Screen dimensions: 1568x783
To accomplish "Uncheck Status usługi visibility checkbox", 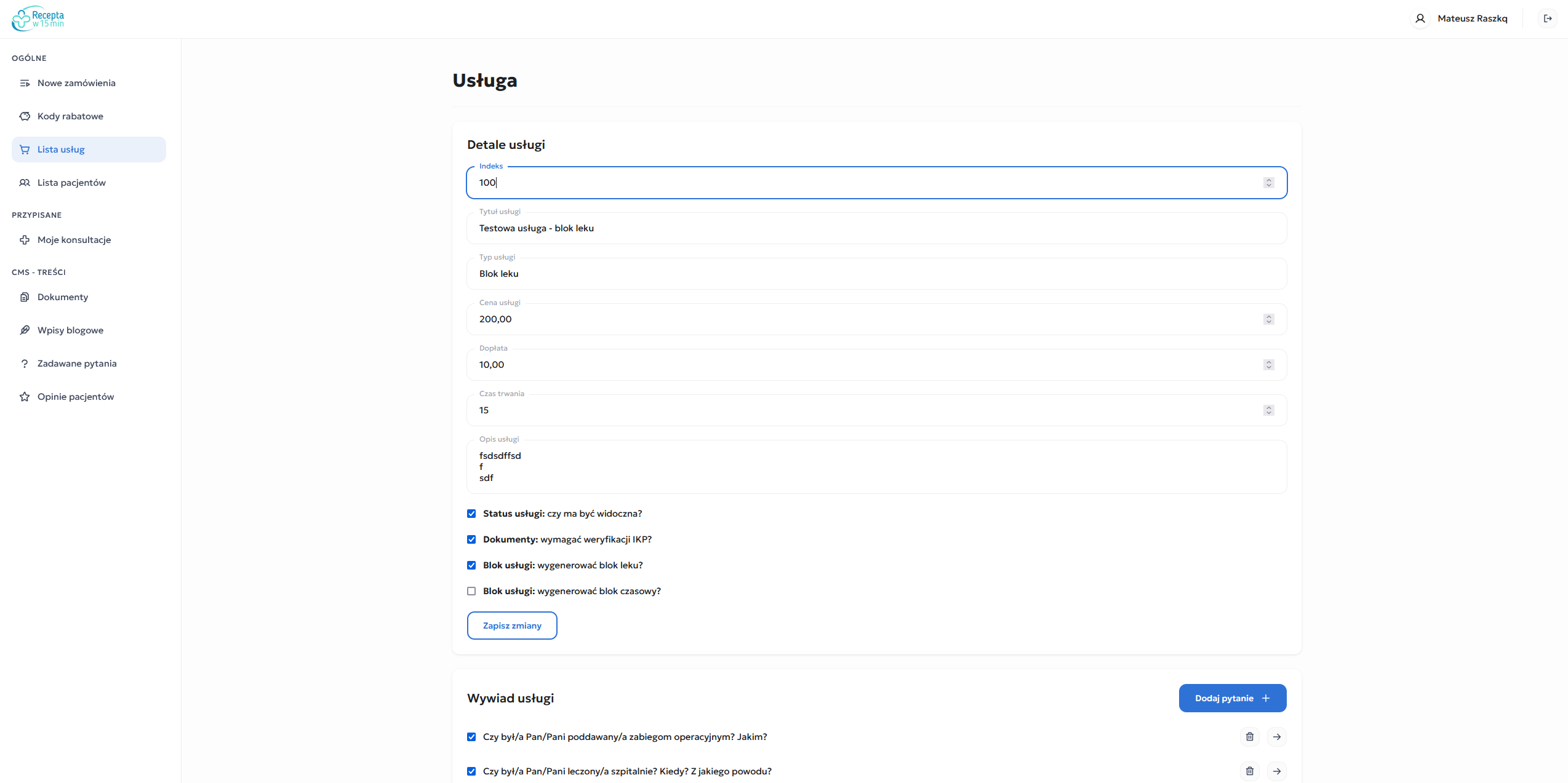I will (471, 514).
